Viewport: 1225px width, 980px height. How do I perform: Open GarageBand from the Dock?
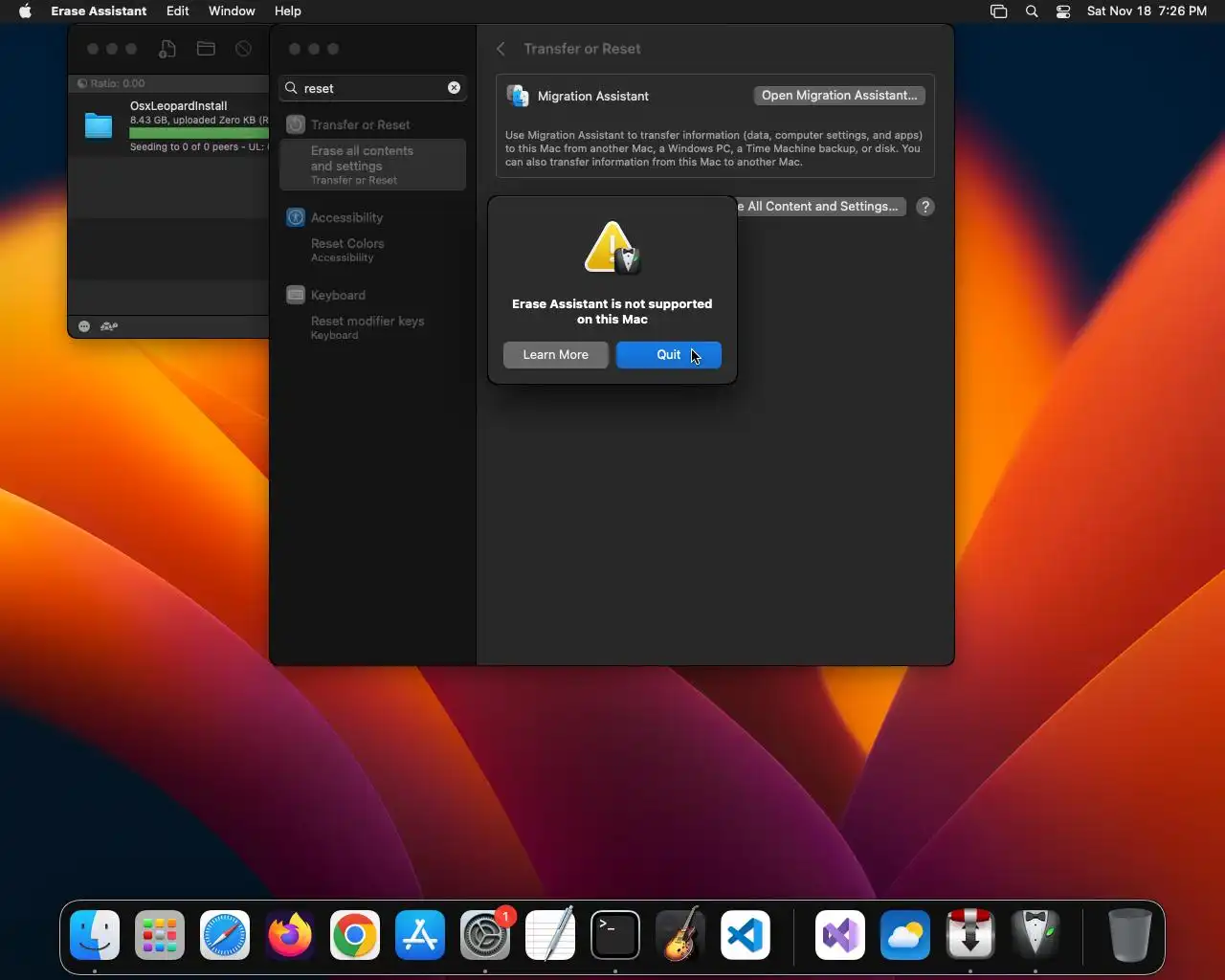(680, 935)
